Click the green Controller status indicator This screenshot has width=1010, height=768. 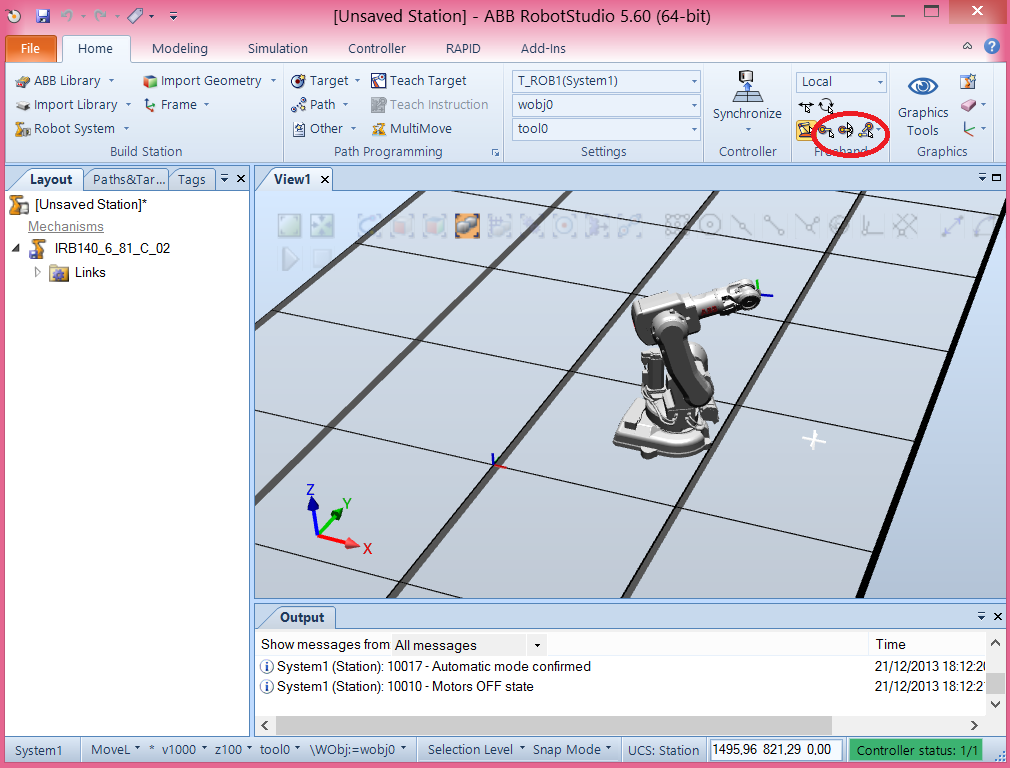tap(916, 748)
